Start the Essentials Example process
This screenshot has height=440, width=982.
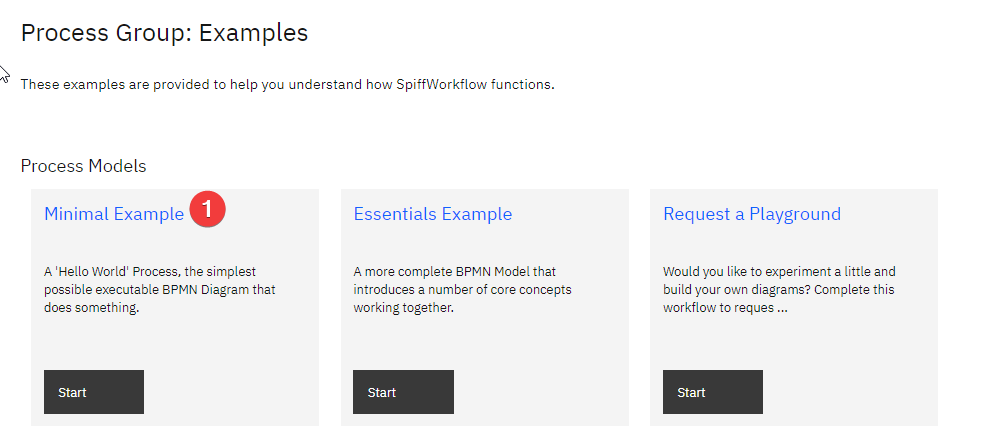(403, 392)
